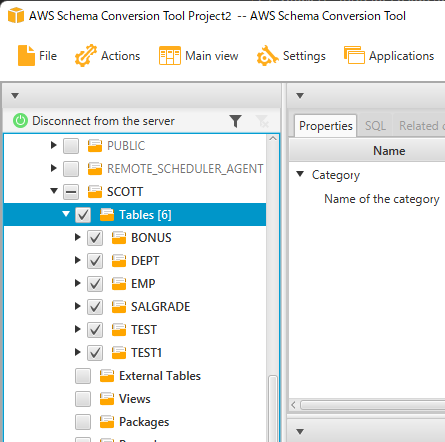Click the REMOTE_SCHEDULER_AGENT folder icon
Viewport: 445px width, 442px height.
click(x=95, y=169)
